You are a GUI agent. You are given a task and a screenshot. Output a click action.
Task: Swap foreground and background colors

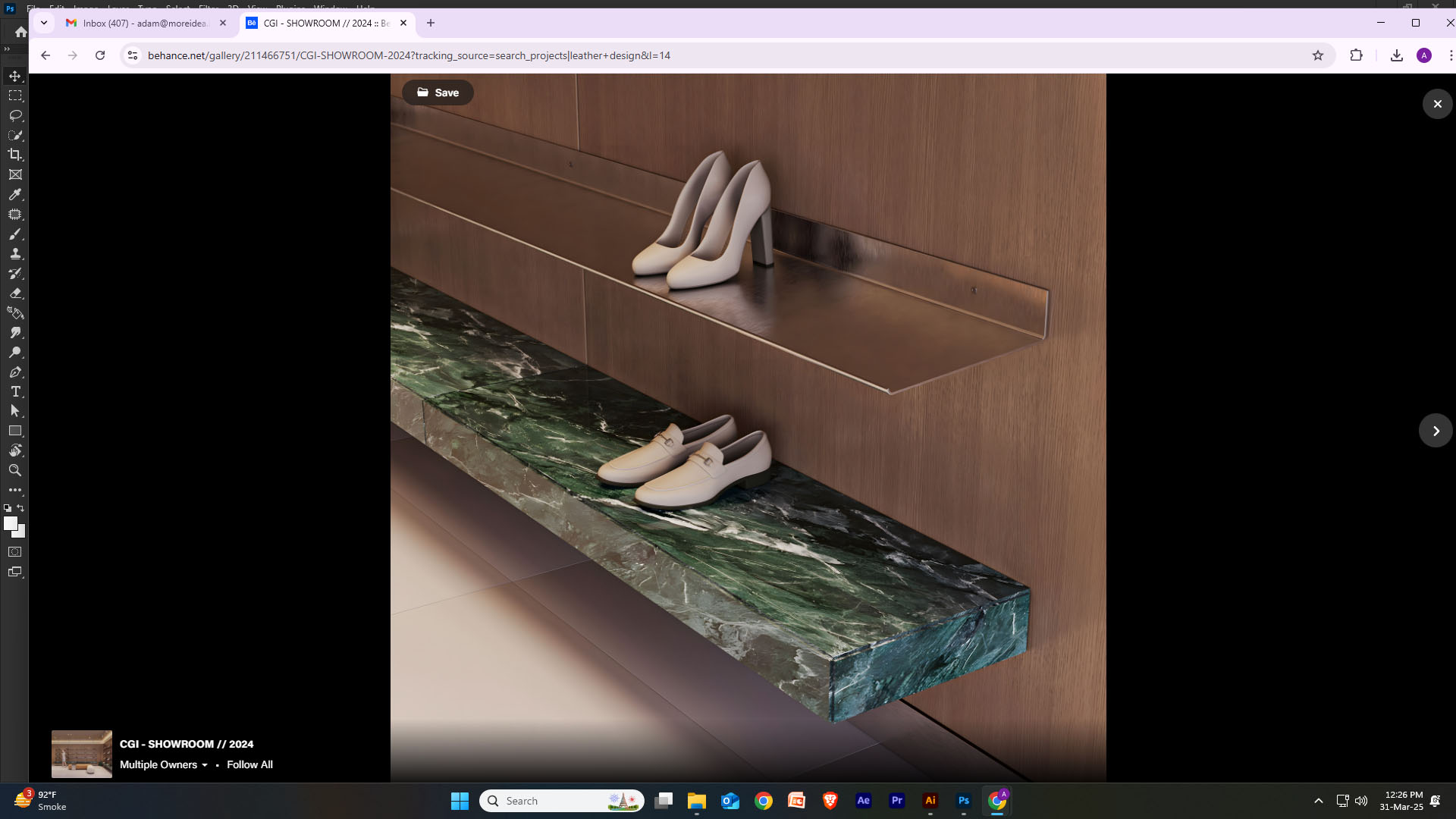(x=21, y=508)
